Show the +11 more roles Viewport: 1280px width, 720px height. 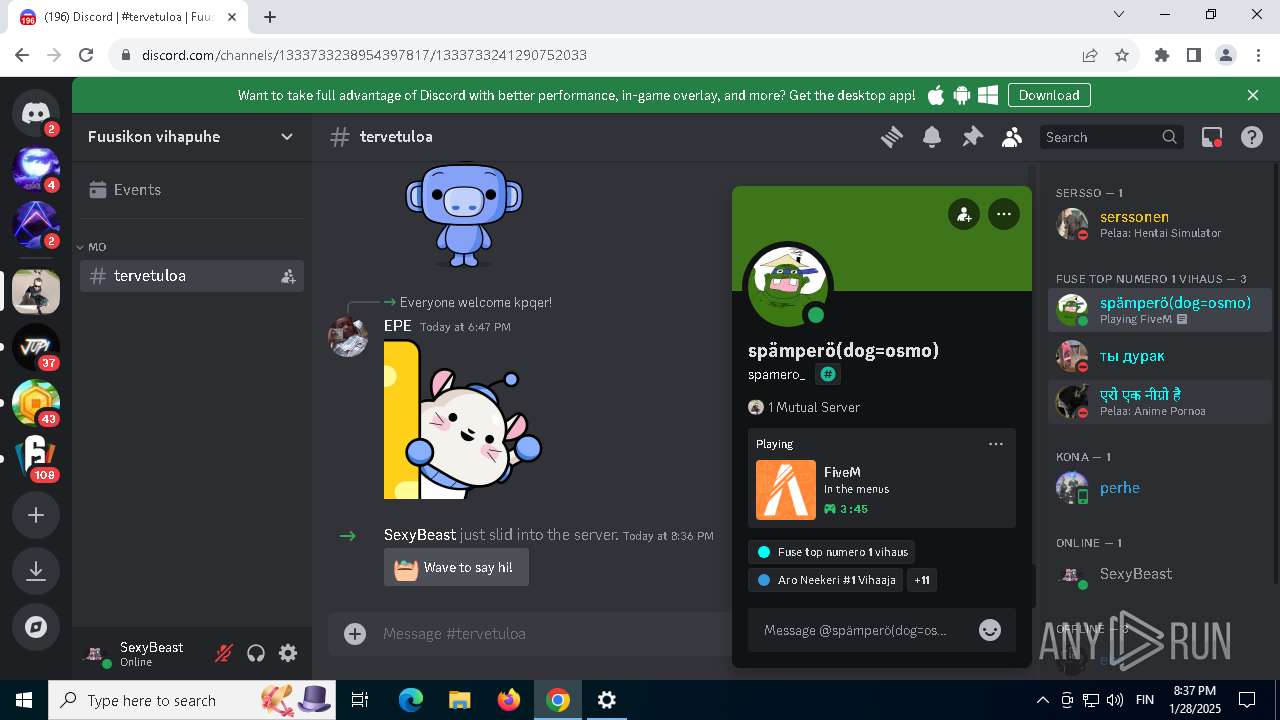coord(922,580)
